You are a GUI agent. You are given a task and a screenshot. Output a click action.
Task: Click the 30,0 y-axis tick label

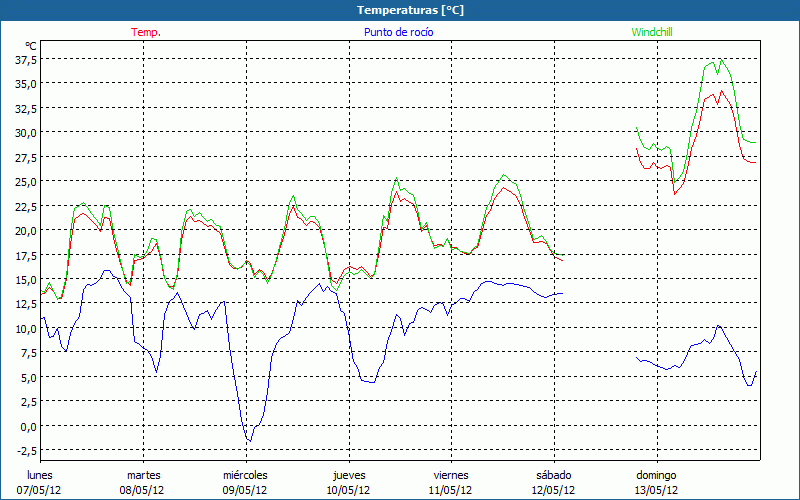coord(26,132)
